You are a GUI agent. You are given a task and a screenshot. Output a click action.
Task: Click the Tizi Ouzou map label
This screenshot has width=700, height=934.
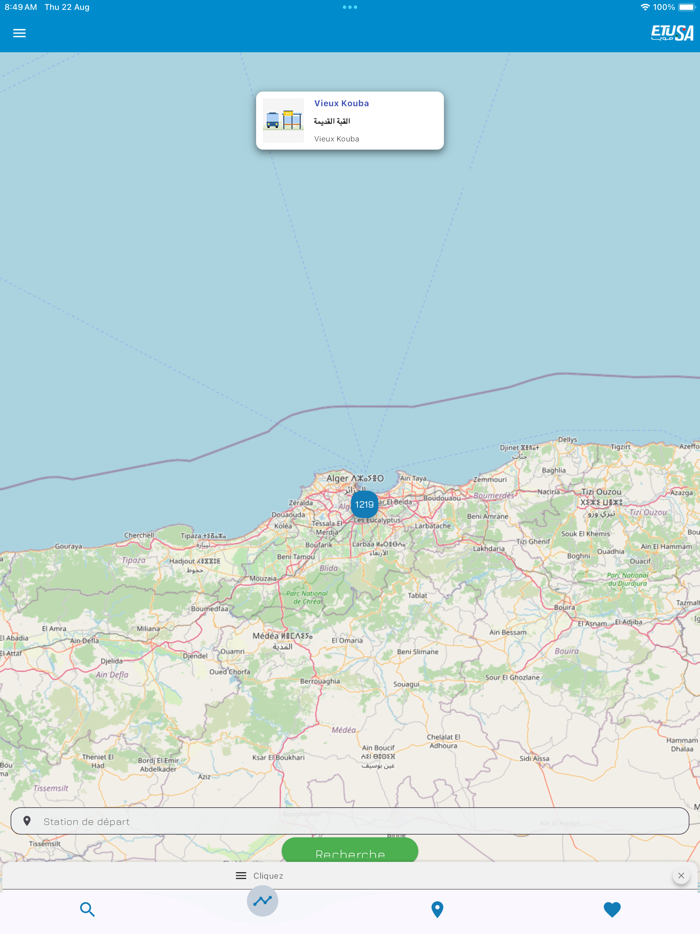[x=601, y=492]
